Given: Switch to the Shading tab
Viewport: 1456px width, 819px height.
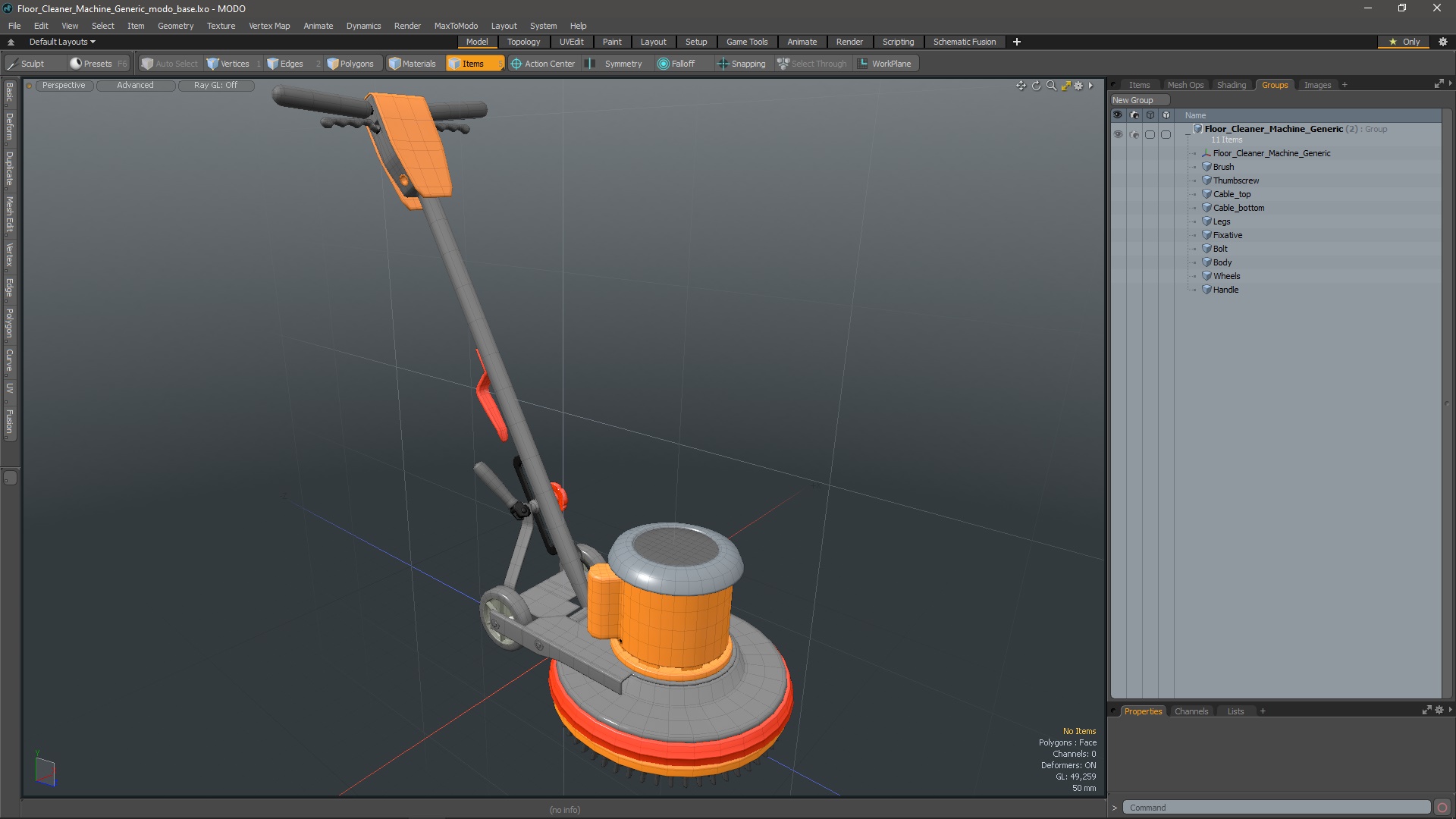Looking at the screenshot, I should [1231, 85].
